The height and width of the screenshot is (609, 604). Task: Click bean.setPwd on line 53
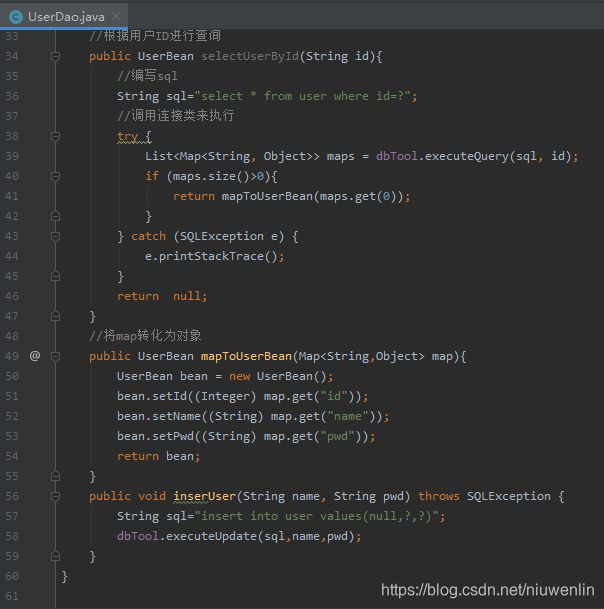pyautogui.click(x=155, y=436)
